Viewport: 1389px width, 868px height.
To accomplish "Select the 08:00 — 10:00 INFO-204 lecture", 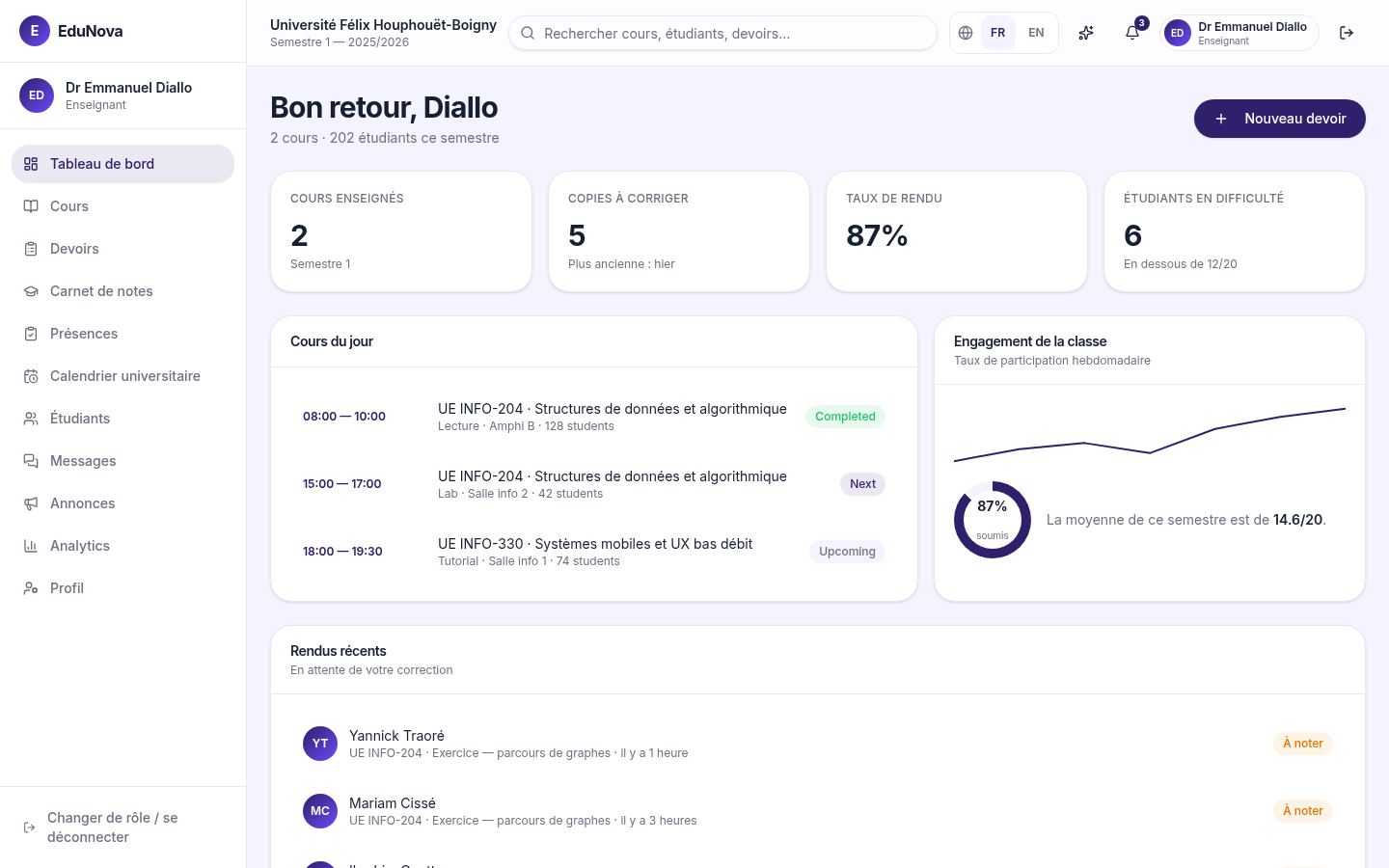I will pyautogui.click(x=594, y=417).
